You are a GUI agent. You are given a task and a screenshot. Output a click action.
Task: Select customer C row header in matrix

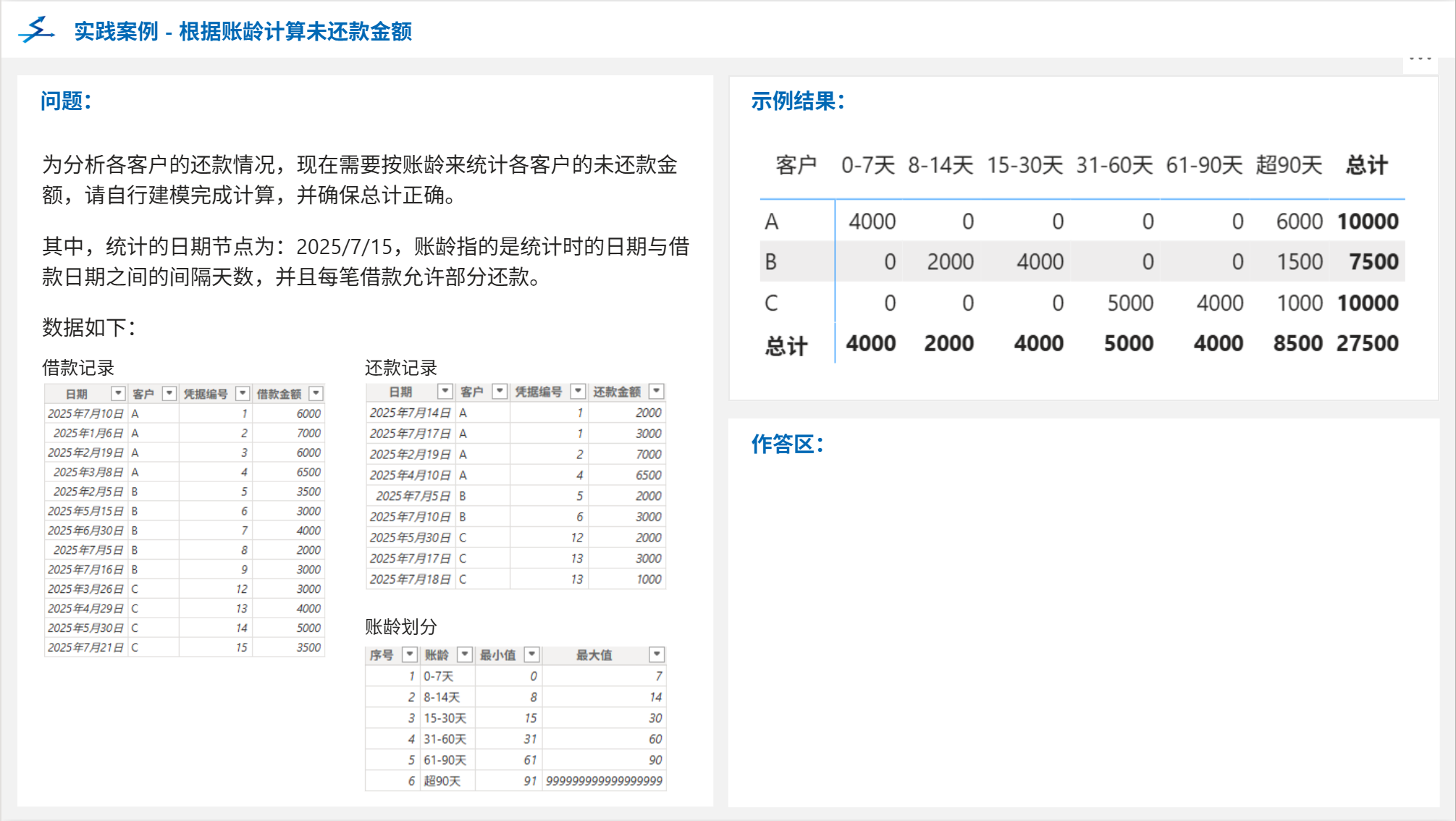tap(771, 303)
